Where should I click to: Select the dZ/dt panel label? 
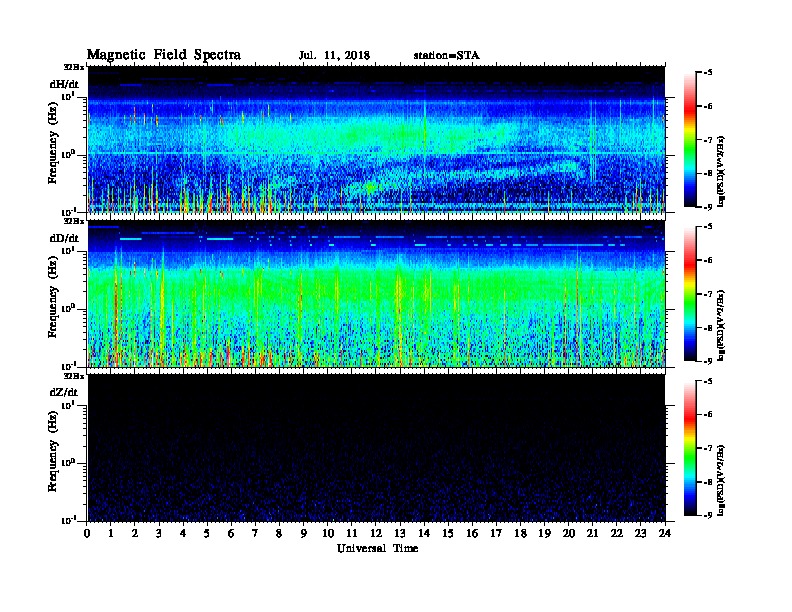(x=64, y=392)
